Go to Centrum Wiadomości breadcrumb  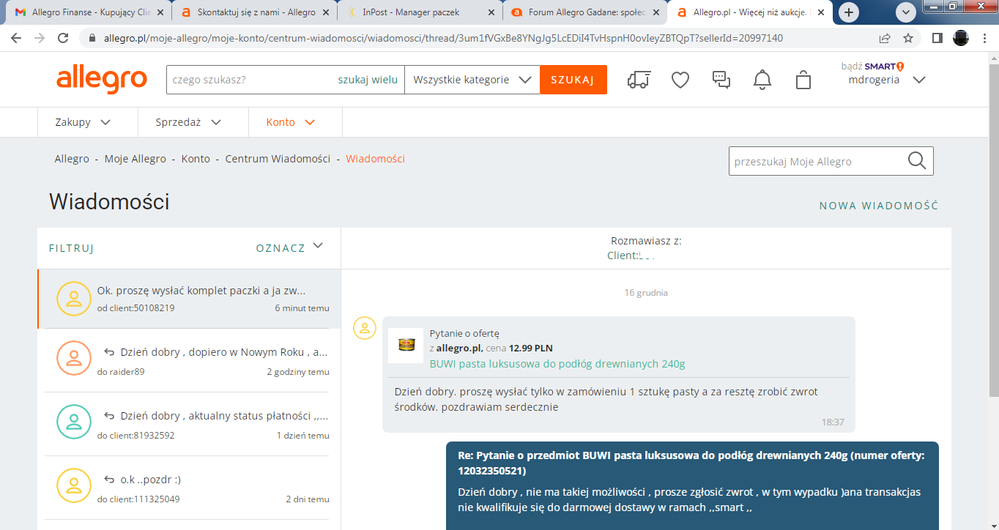pyautogui.click(x=278, y=159)
